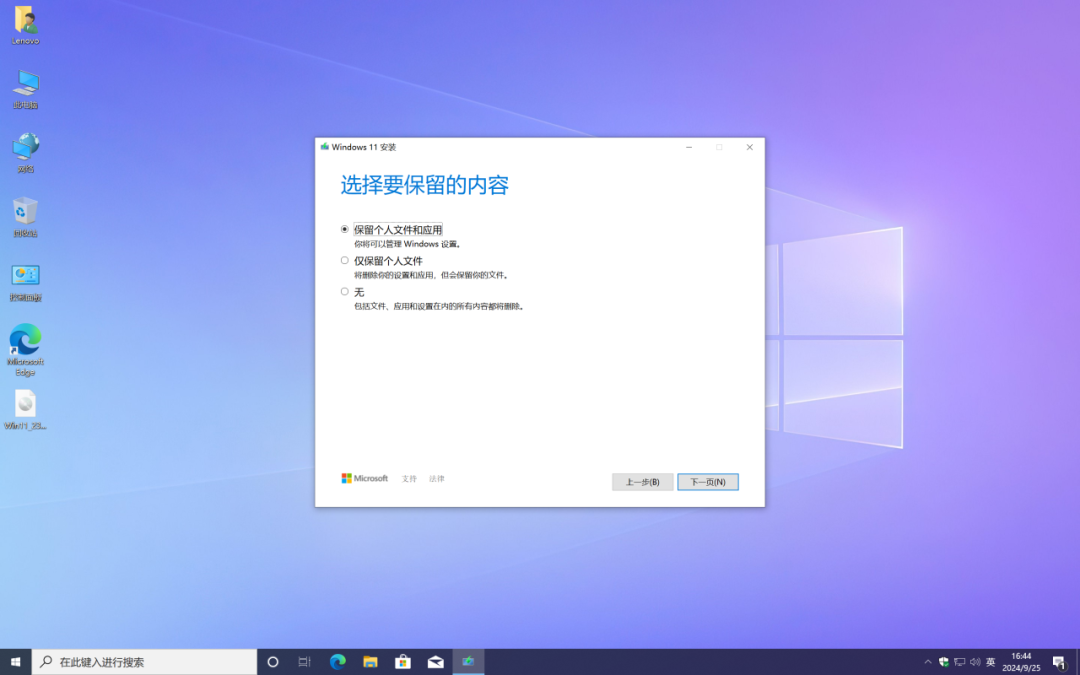Select 控制面板 desktop icon
The image size is (1080, 675).
point(25,282)
